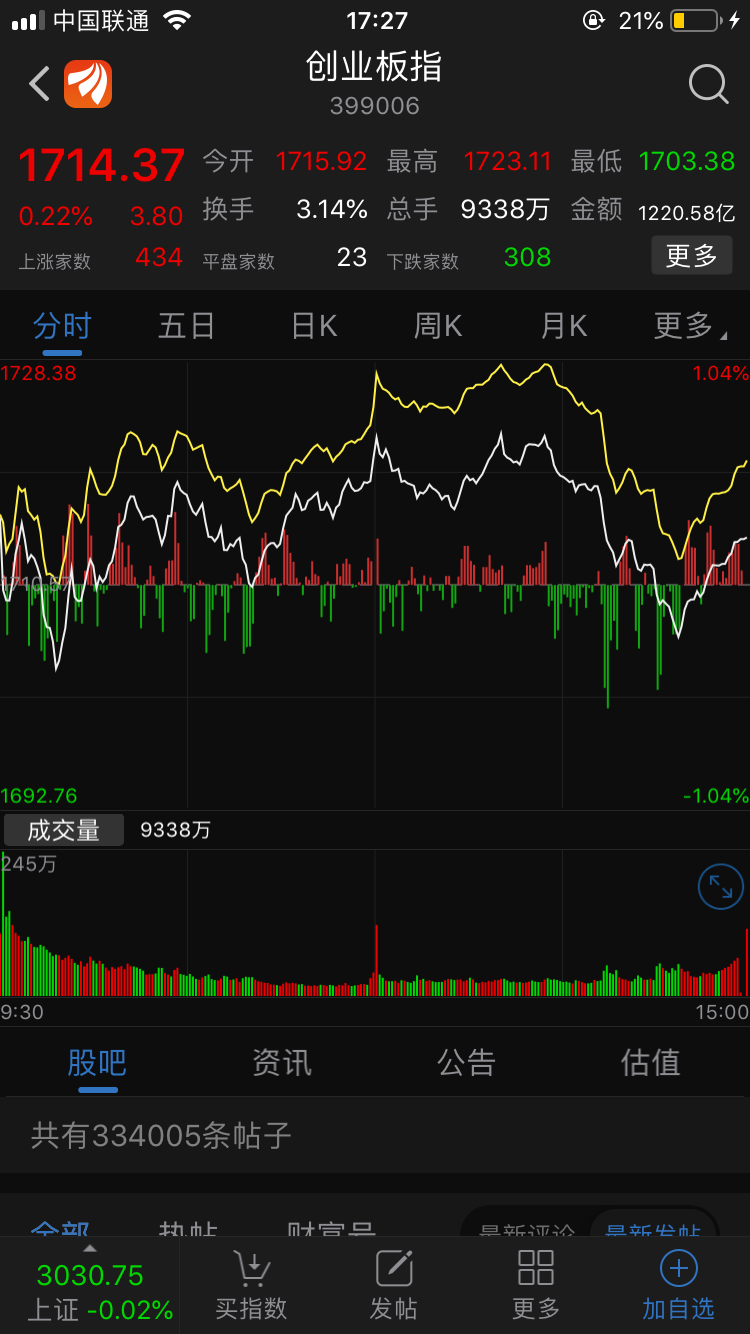Switch to the 日K chart tab
750x1334 pixels.
(x=313, y=326)
